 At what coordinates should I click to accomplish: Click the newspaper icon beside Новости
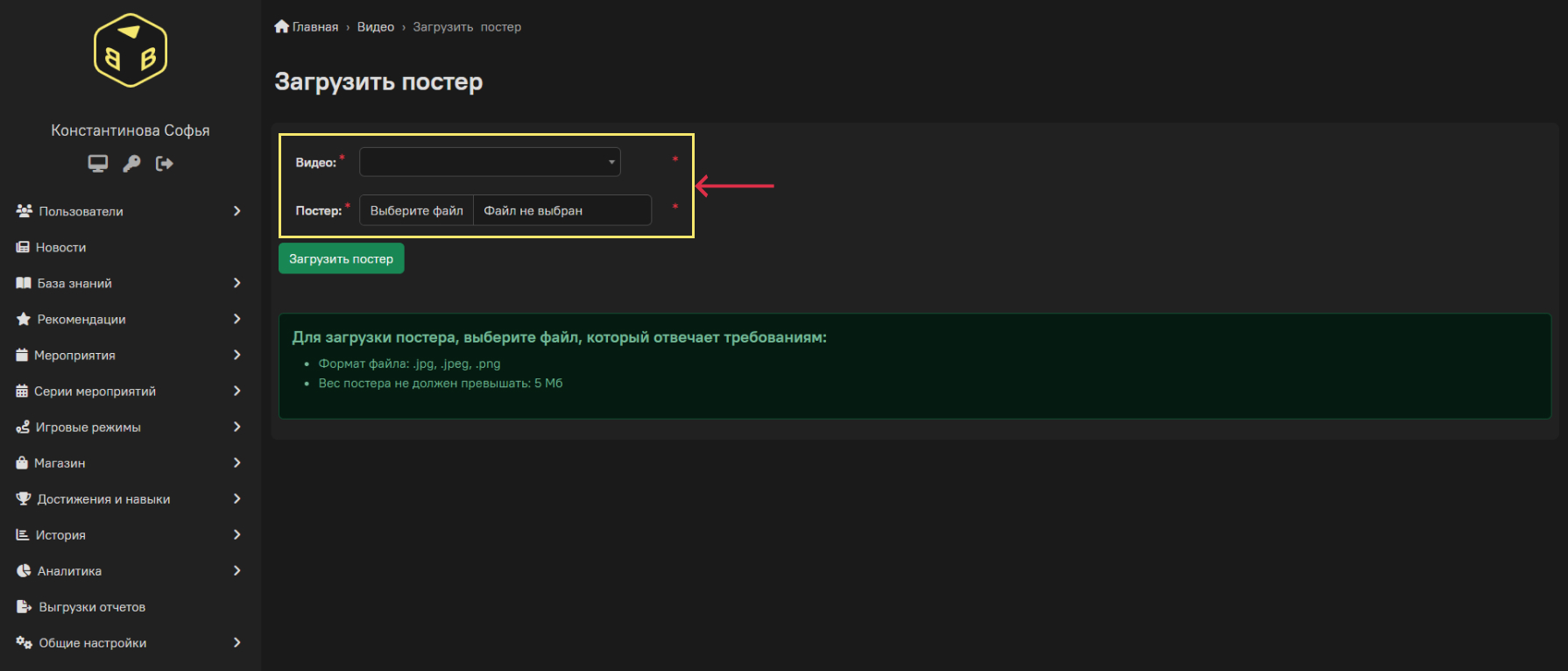[23, 247]
